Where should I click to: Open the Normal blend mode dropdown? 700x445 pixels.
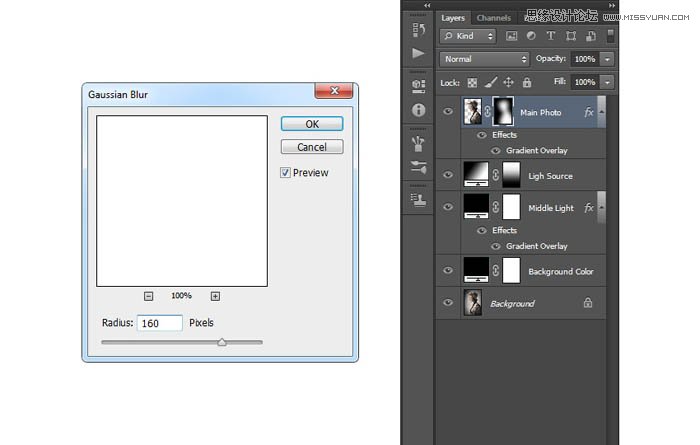(x=484, y=59)
